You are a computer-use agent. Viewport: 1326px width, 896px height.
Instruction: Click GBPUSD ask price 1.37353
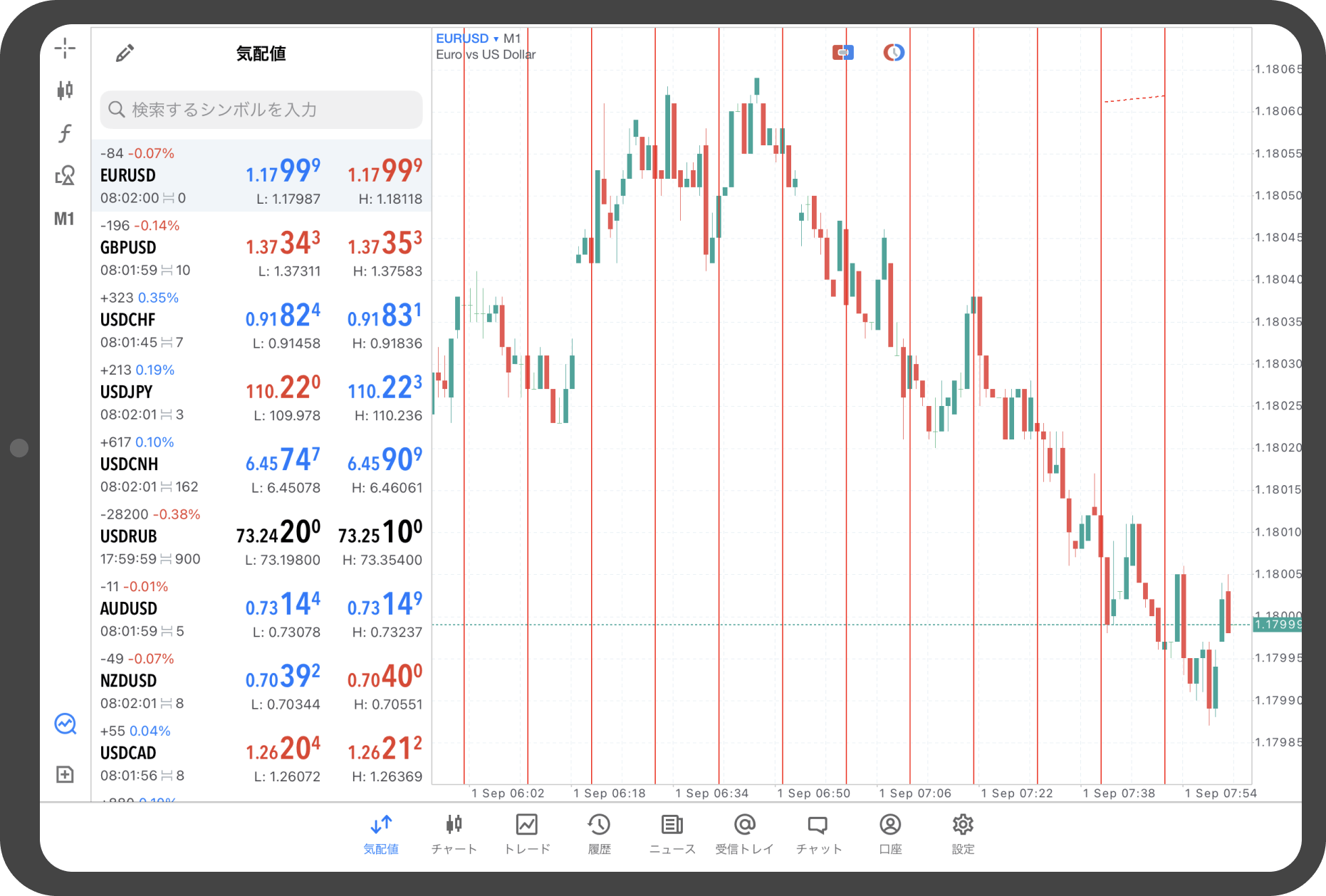[x=385, y=244]
